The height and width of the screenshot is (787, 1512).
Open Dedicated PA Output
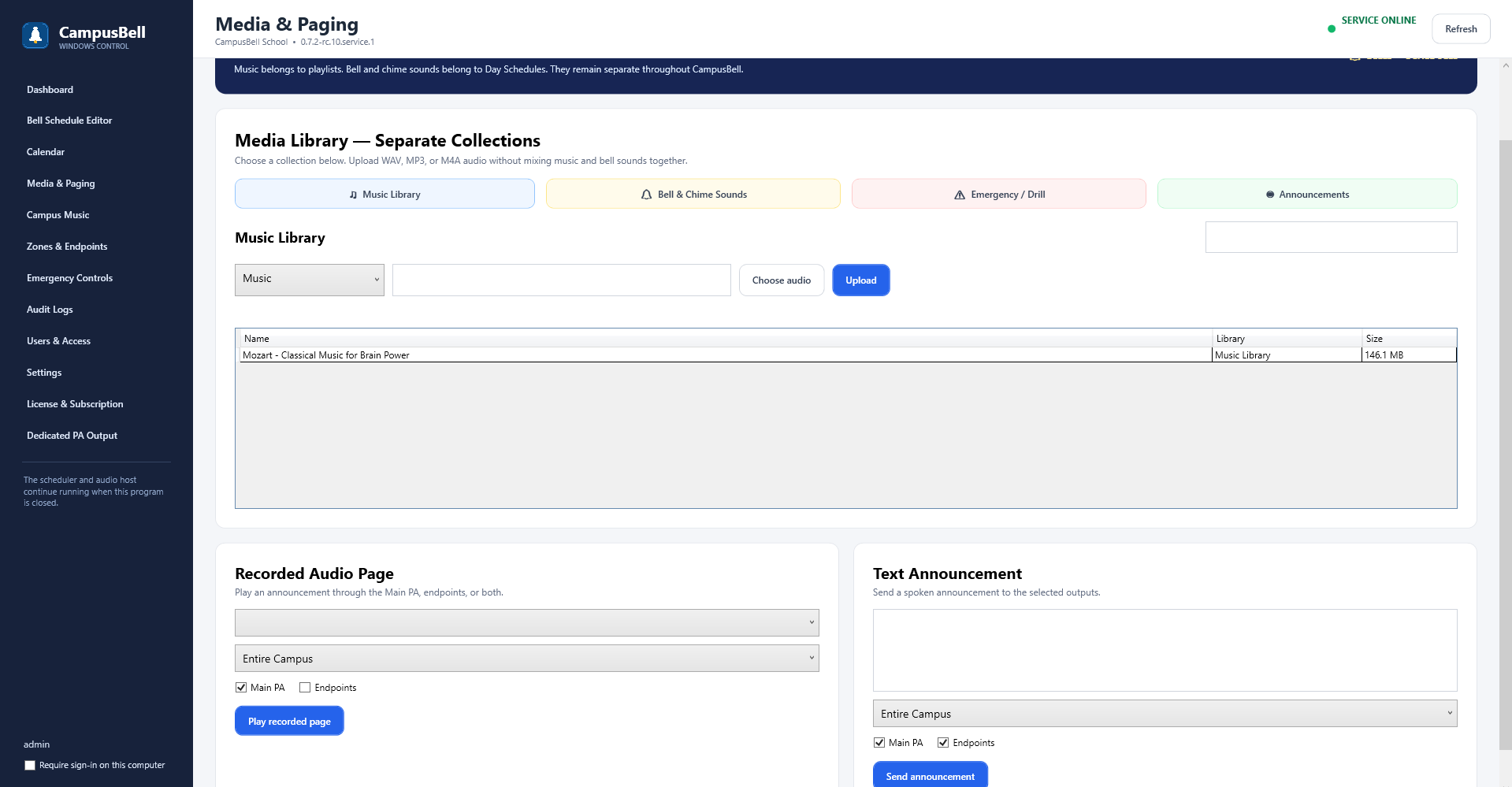click(72, 436)
